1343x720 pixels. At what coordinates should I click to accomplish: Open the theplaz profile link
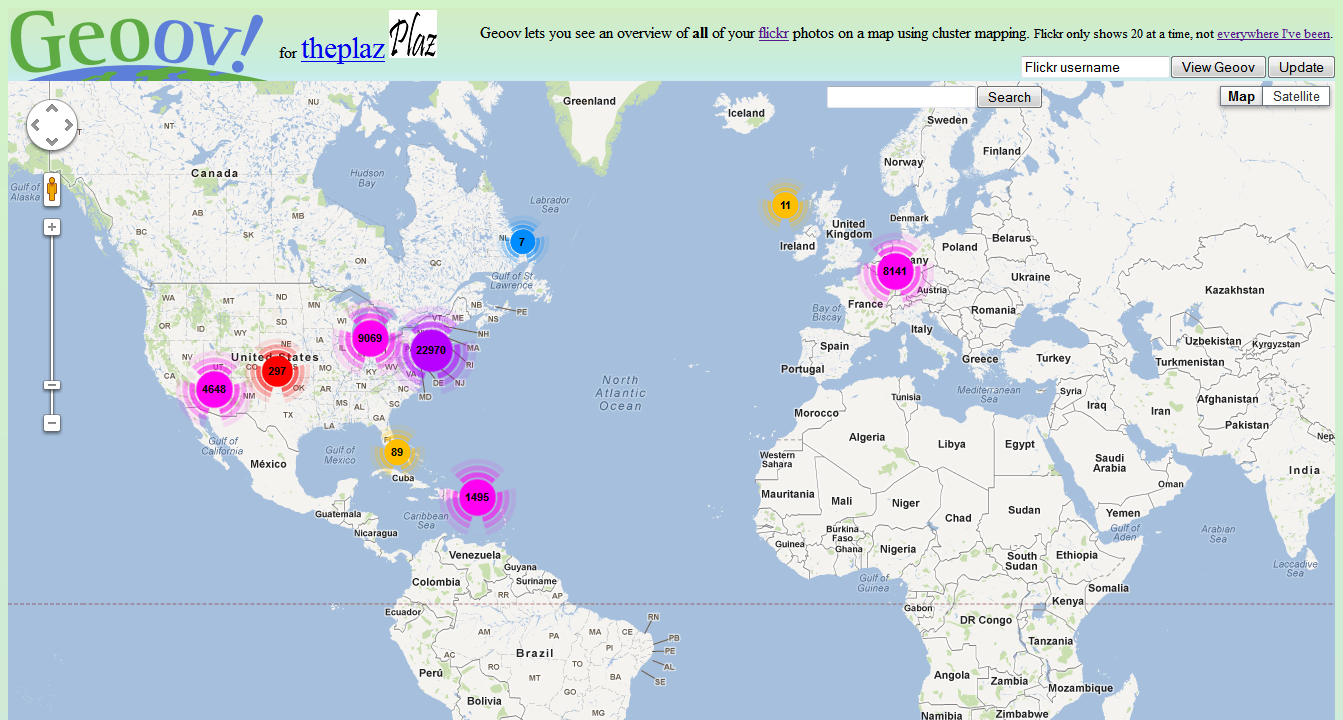343,49
